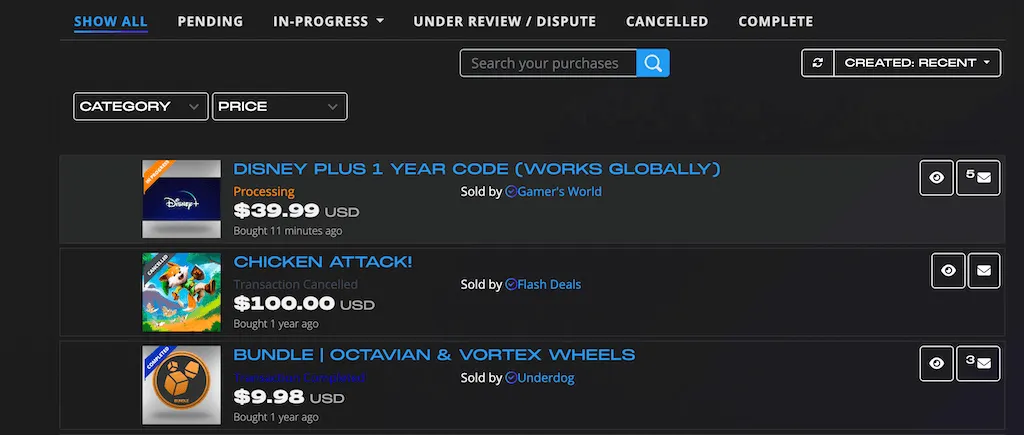1024x435 pixels.
Task: View Bundle Octavian order eye icon
Action: point(936,363)
